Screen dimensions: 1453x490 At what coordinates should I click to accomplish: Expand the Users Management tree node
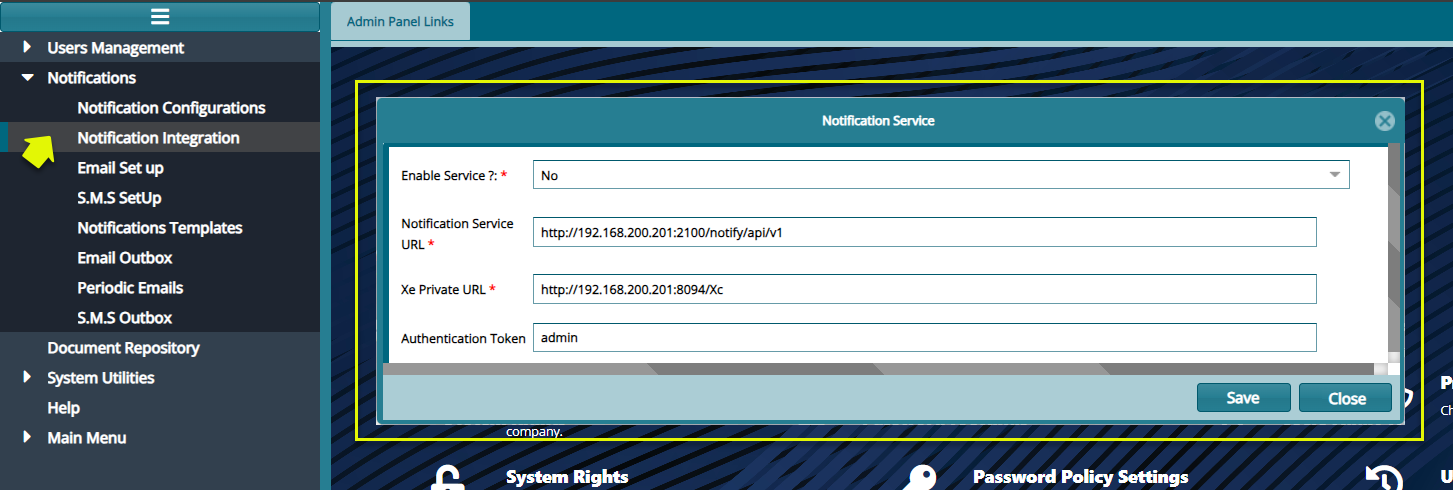pos(27,47)
